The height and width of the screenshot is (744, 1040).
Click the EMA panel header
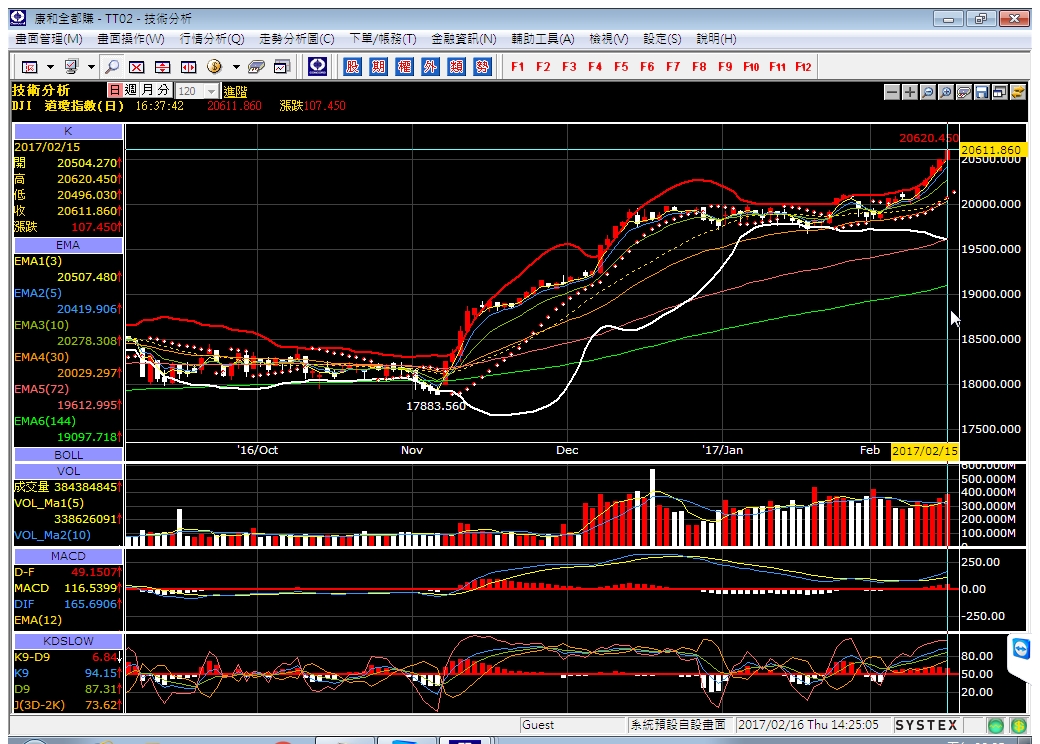point(68,245)
